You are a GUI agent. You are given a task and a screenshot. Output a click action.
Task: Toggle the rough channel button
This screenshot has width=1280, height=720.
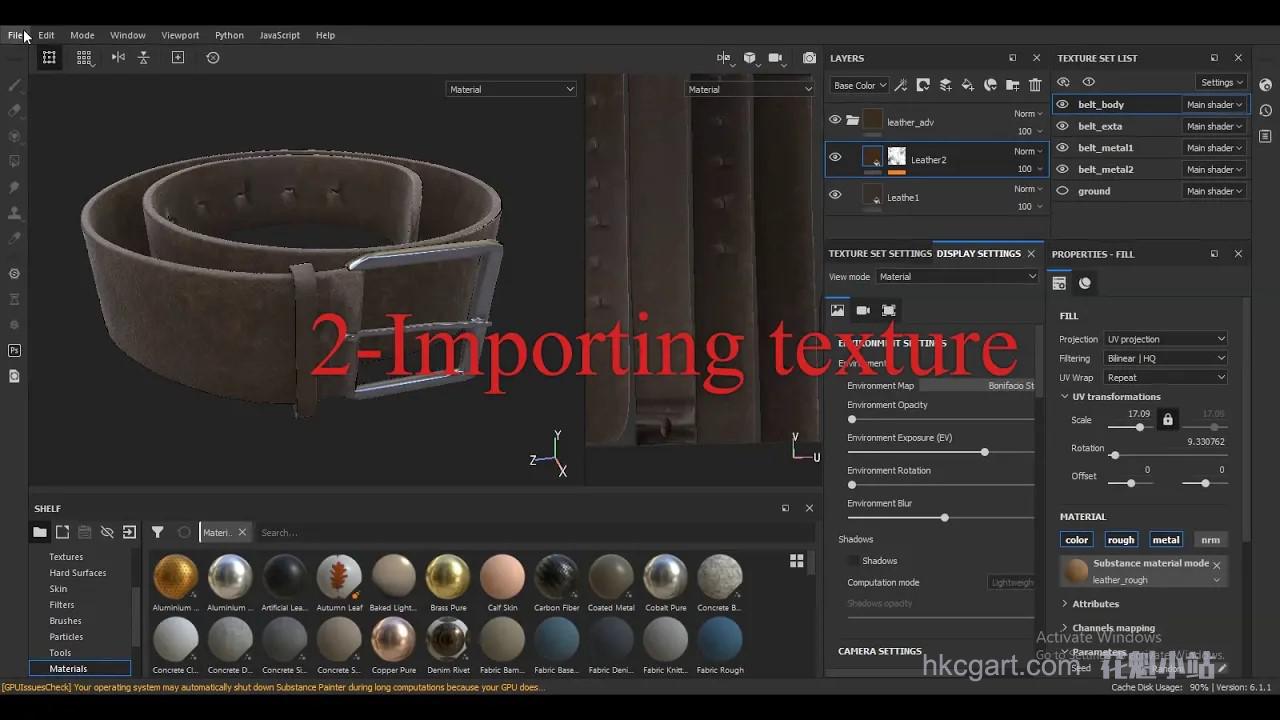click(x=1121, y=540)
